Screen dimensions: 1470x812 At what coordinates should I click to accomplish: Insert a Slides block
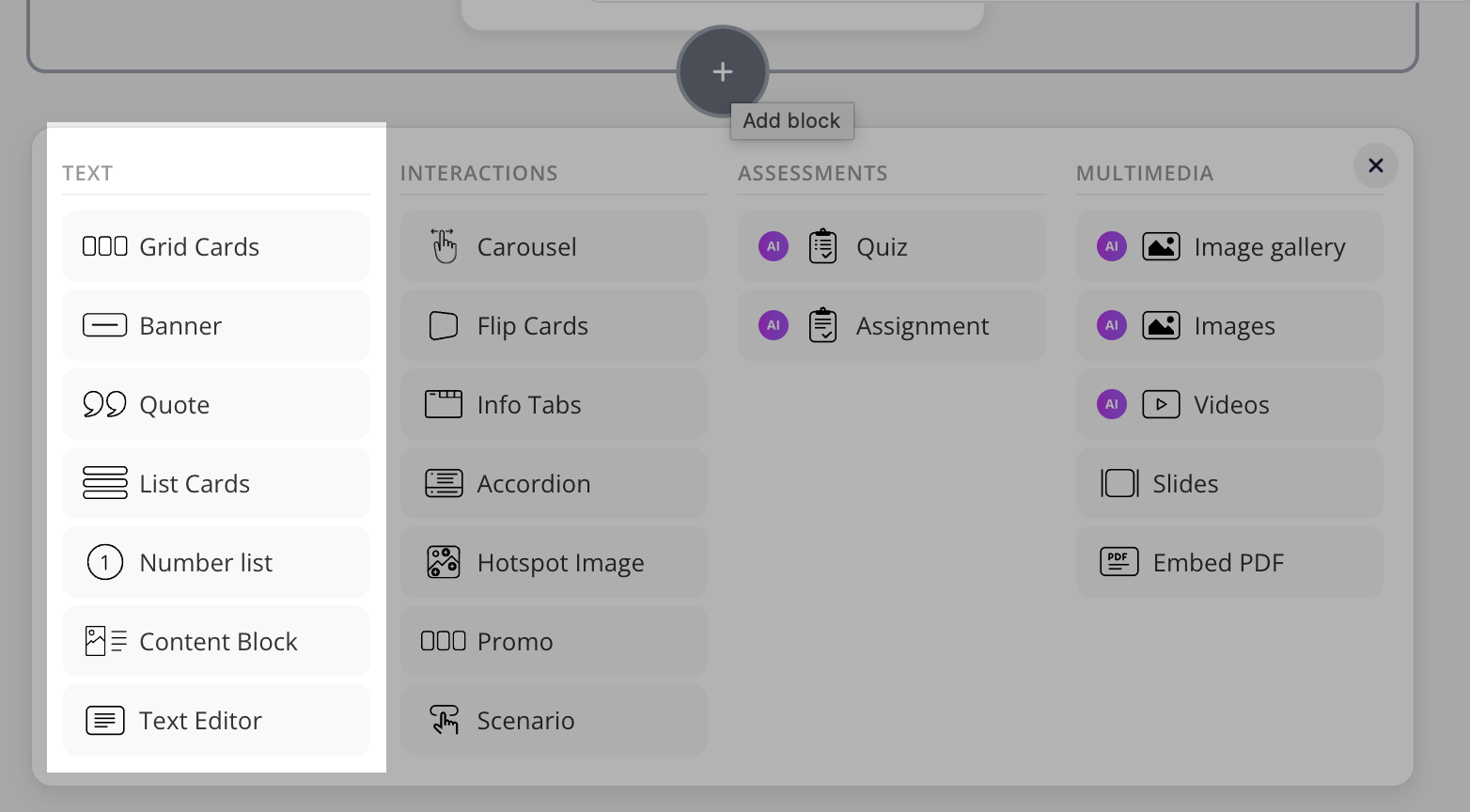pyautogui.click(x=1229, y=483)
